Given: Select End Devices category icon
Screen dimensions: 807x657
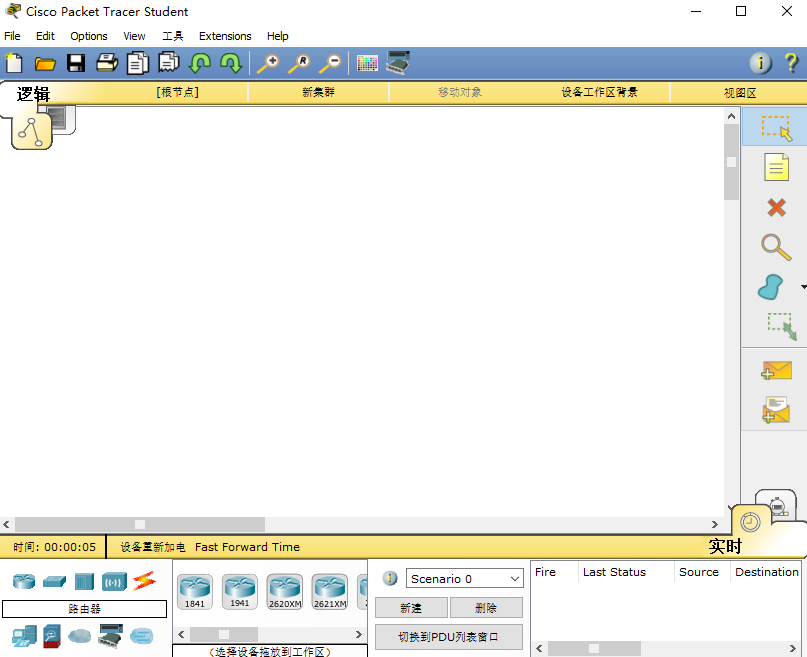Looking at the screenshot, I should (25, 636).
